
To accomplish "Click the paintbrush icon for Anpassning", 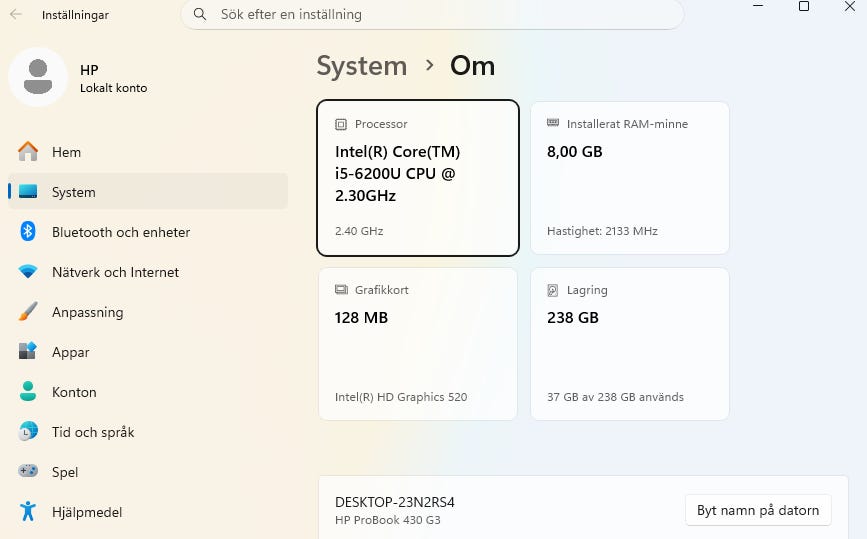I will tap(28, 311).
